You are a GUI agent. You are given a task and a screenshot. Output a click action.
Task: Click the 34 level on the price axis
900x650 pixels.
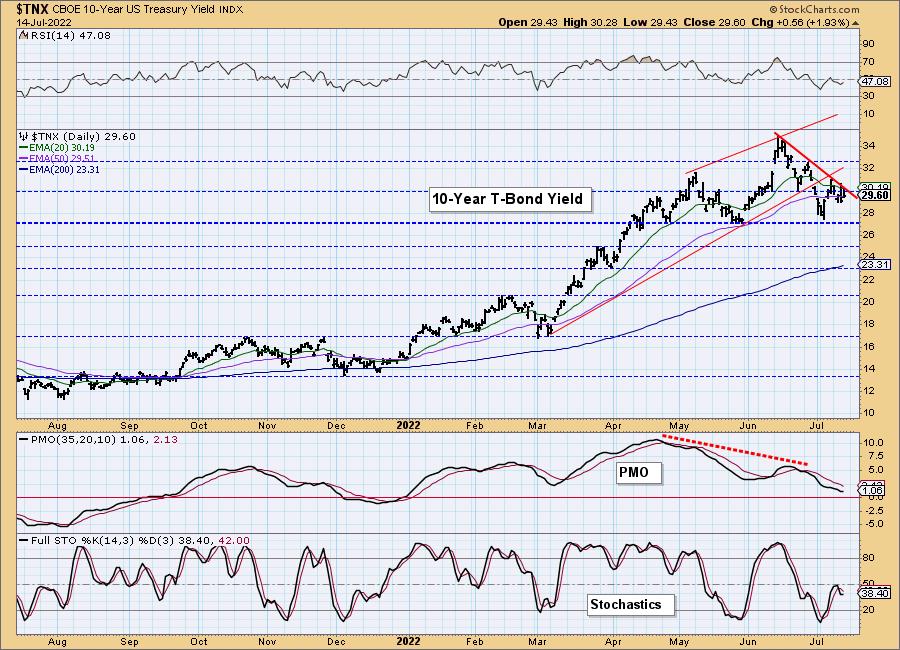pos(868,146)
